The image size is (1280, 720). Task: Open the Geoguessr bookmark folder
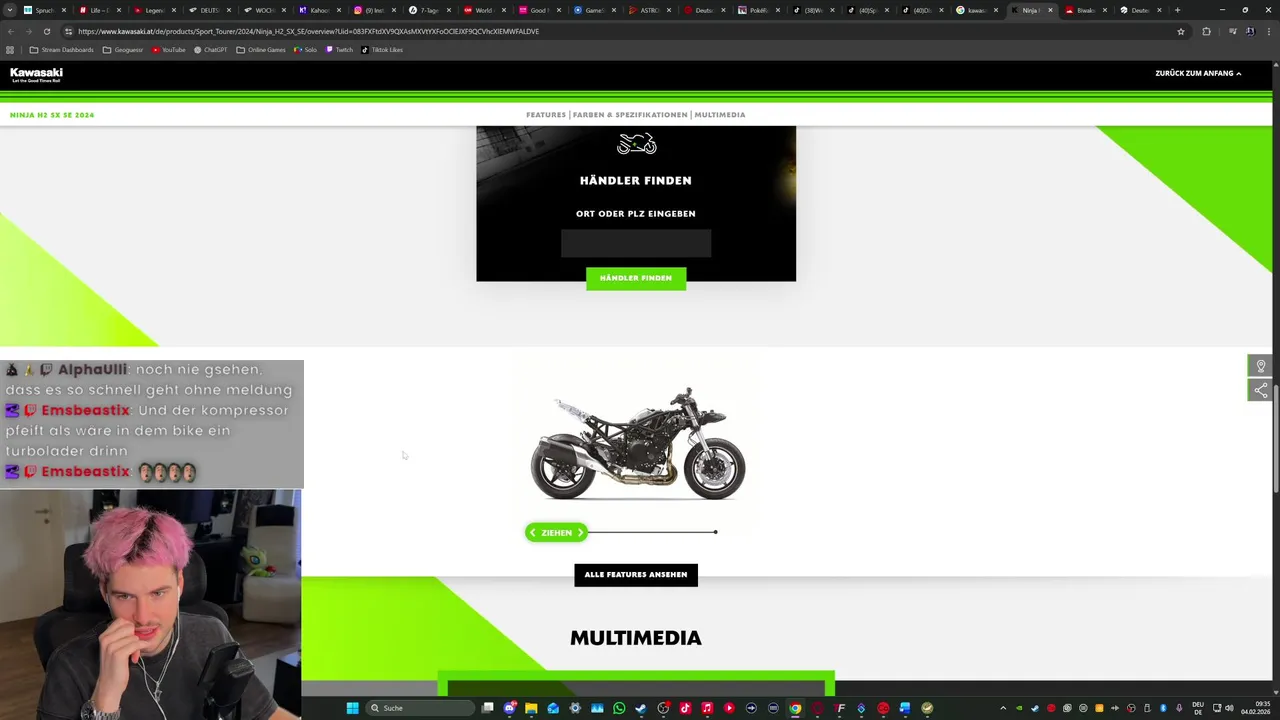tap(123, 50)
